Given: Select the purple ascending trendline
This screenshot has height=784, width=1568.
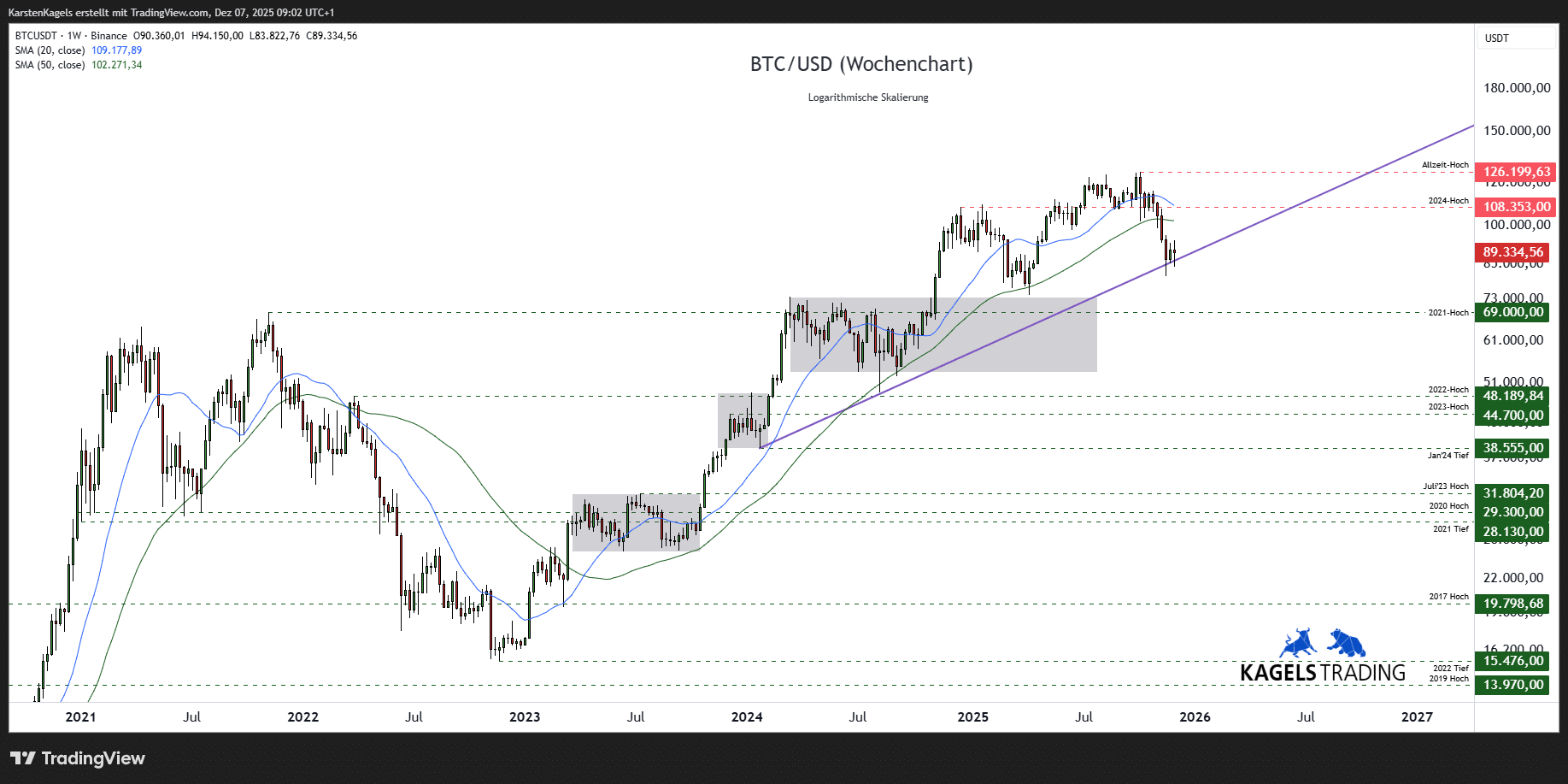Looking at the screenshot, I should pos(1282,214).
